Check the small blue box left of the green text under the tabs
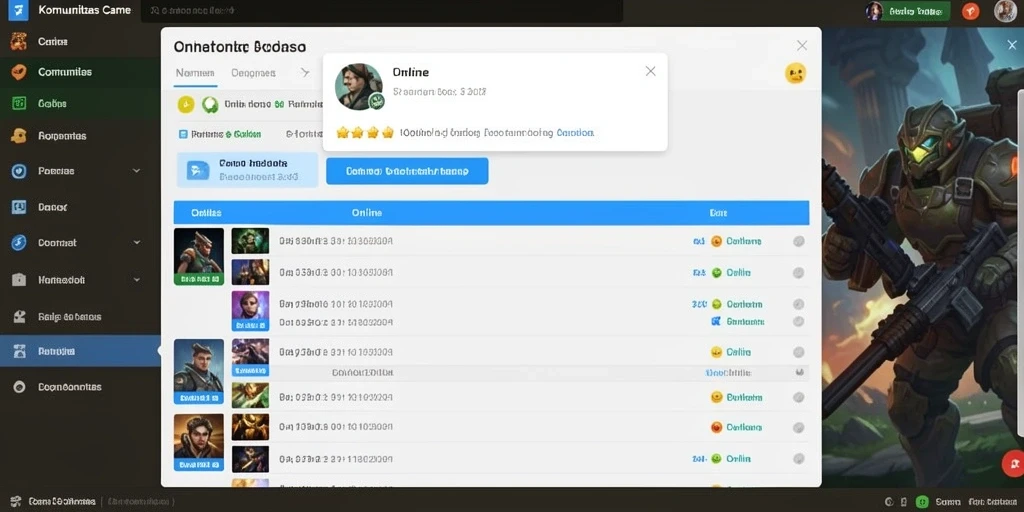 183,134
